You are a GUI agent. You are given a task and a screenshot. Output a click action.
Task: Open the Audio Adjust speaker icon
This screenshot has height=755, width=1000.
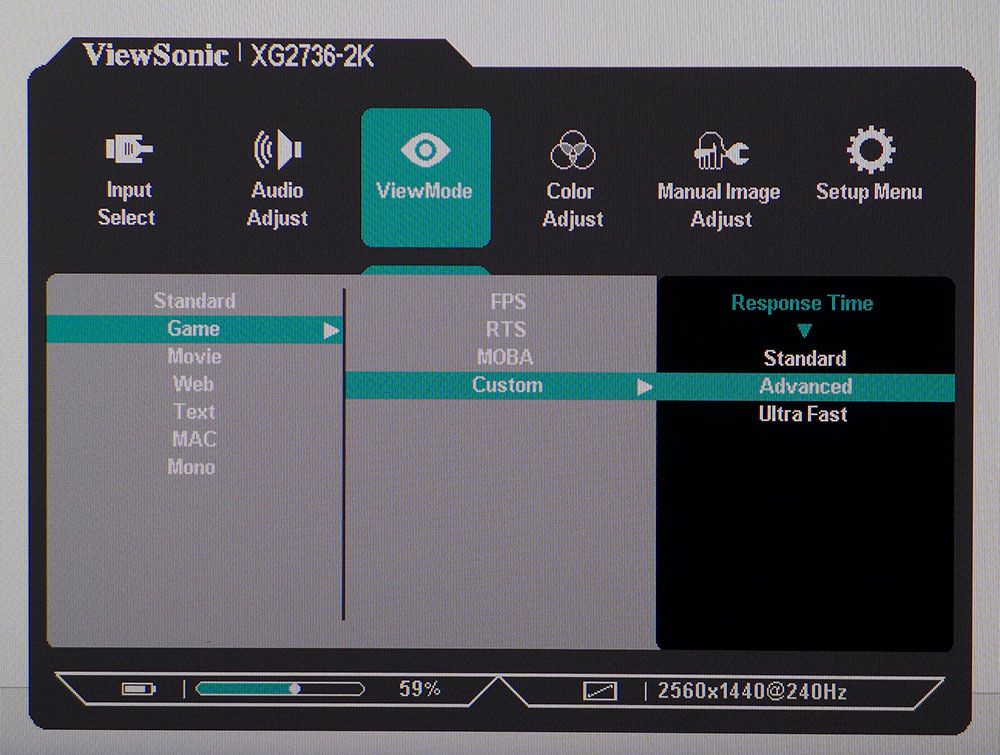click(x=278, y=149)
